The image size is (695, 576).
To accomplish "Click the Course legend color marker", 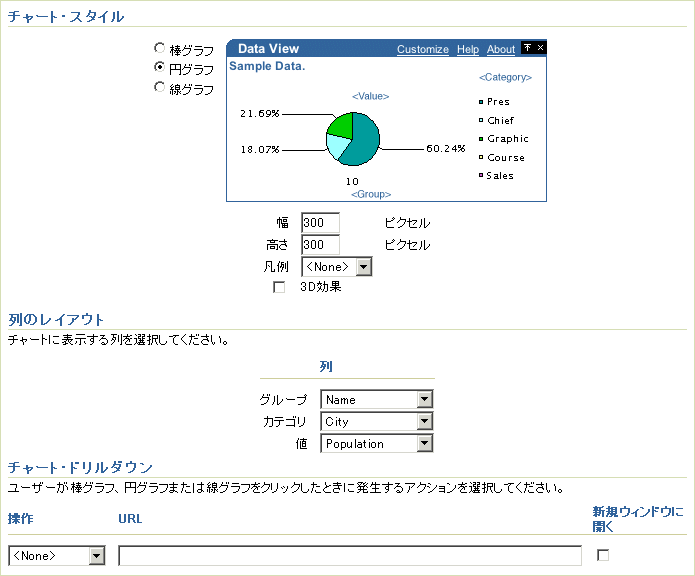I will pyautogui.click(x=481, y=157).
